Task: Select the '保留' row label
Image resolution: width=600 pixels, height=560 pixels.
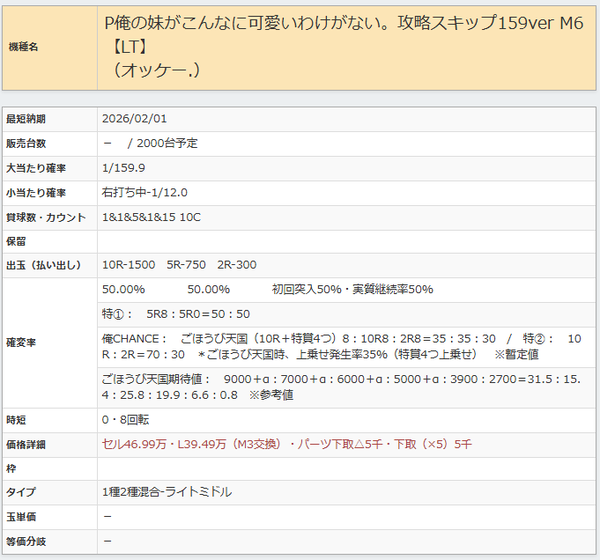Action: [16, 242]
